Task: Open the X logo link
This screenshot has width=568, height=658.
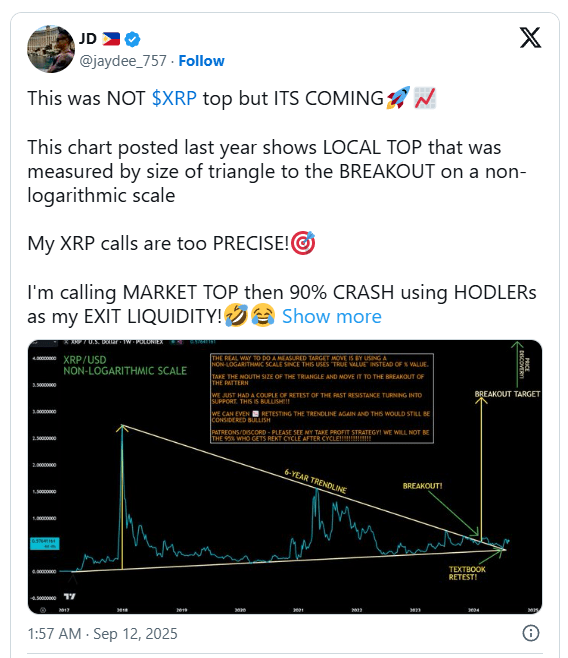Action: point(530,38)
